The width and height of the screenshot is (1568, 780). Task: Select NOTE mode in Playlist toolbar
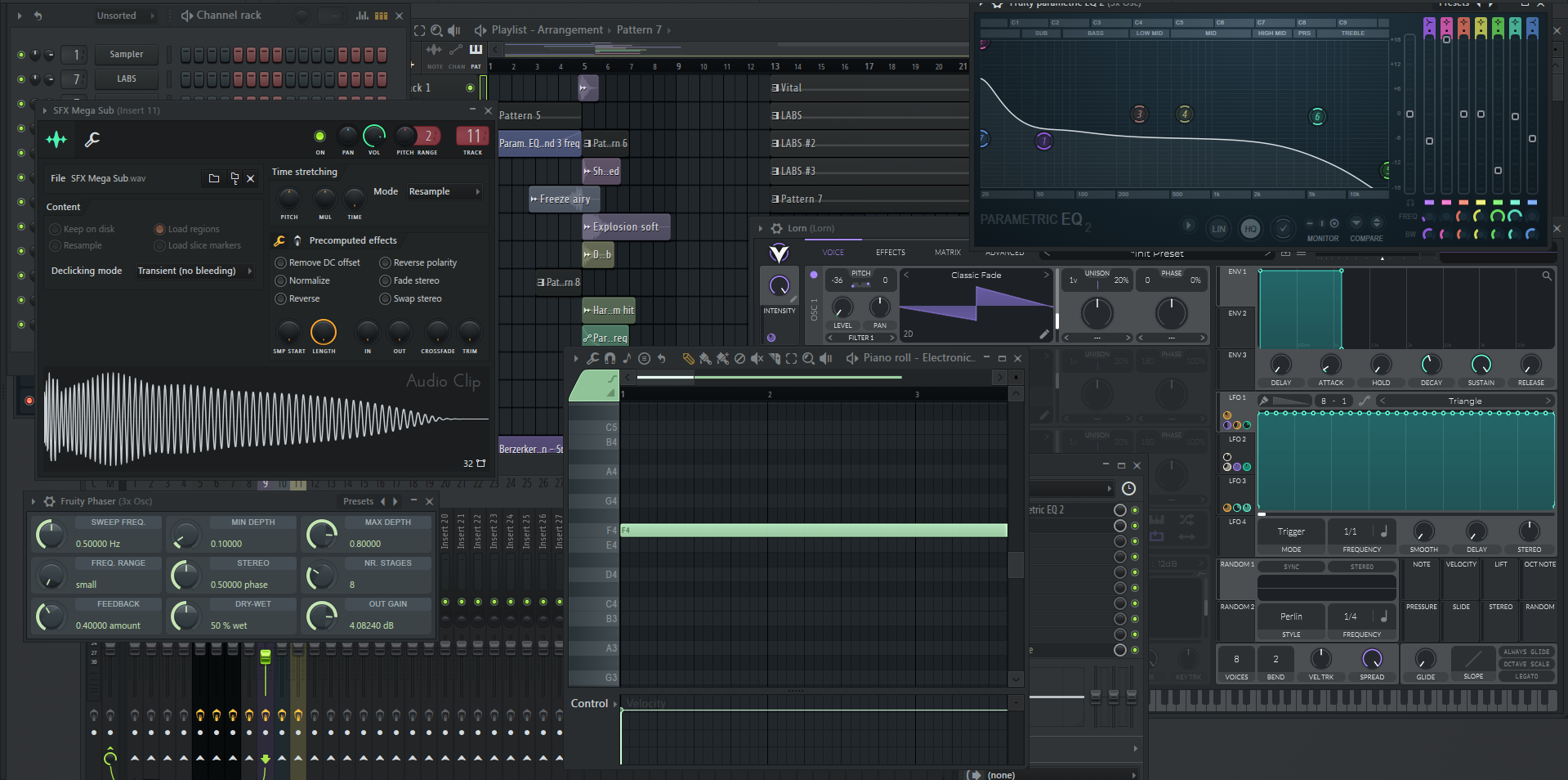[435, 55]
